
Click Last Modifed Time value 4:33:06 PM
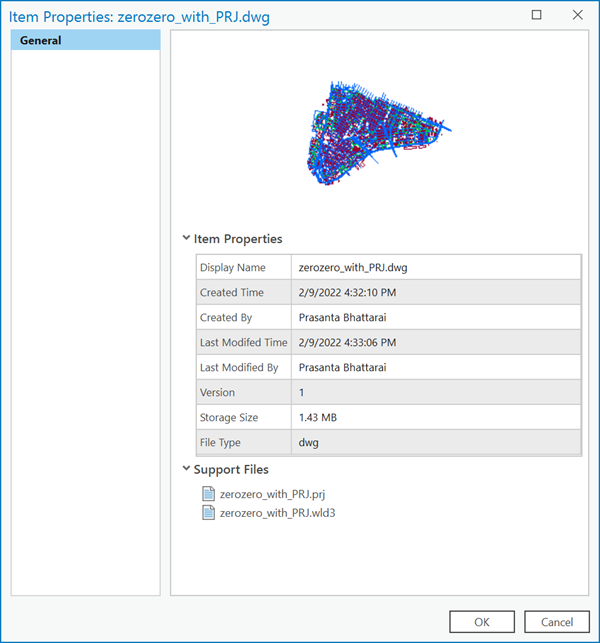tap(347, 342)
